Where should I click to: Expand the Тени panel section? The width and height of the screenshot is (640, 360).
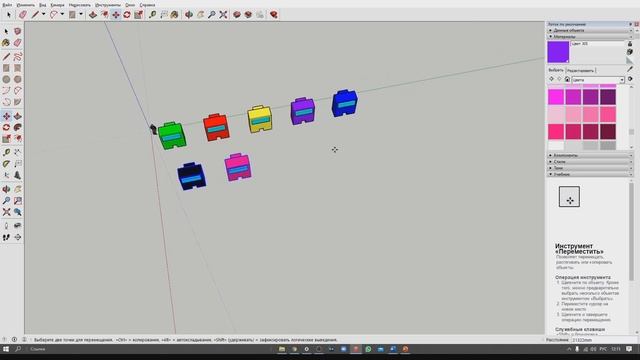[590, 168]
